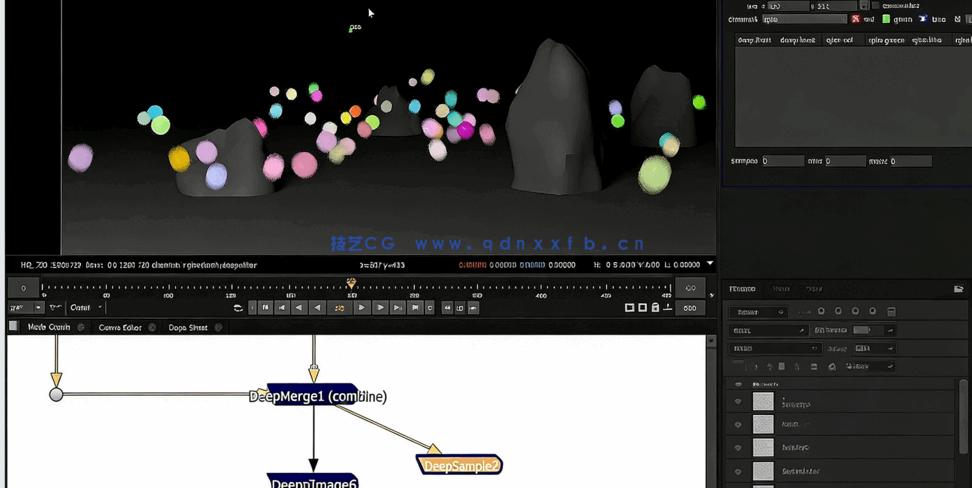Toggle the green channel checkbox
The width and height of the screenshot is (972, 488).
tap(886, 19)
